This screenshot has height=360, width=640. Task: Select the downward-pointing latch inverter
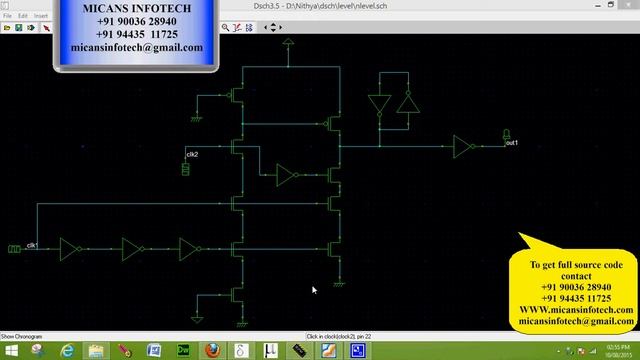tap(380, 105)
